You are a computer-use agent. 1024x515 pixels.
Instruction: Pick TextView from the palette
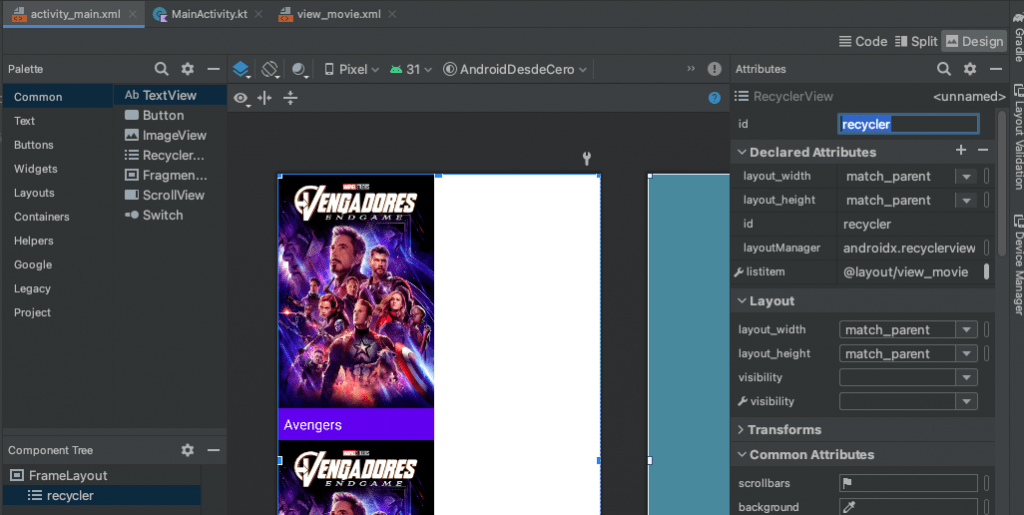170,95
